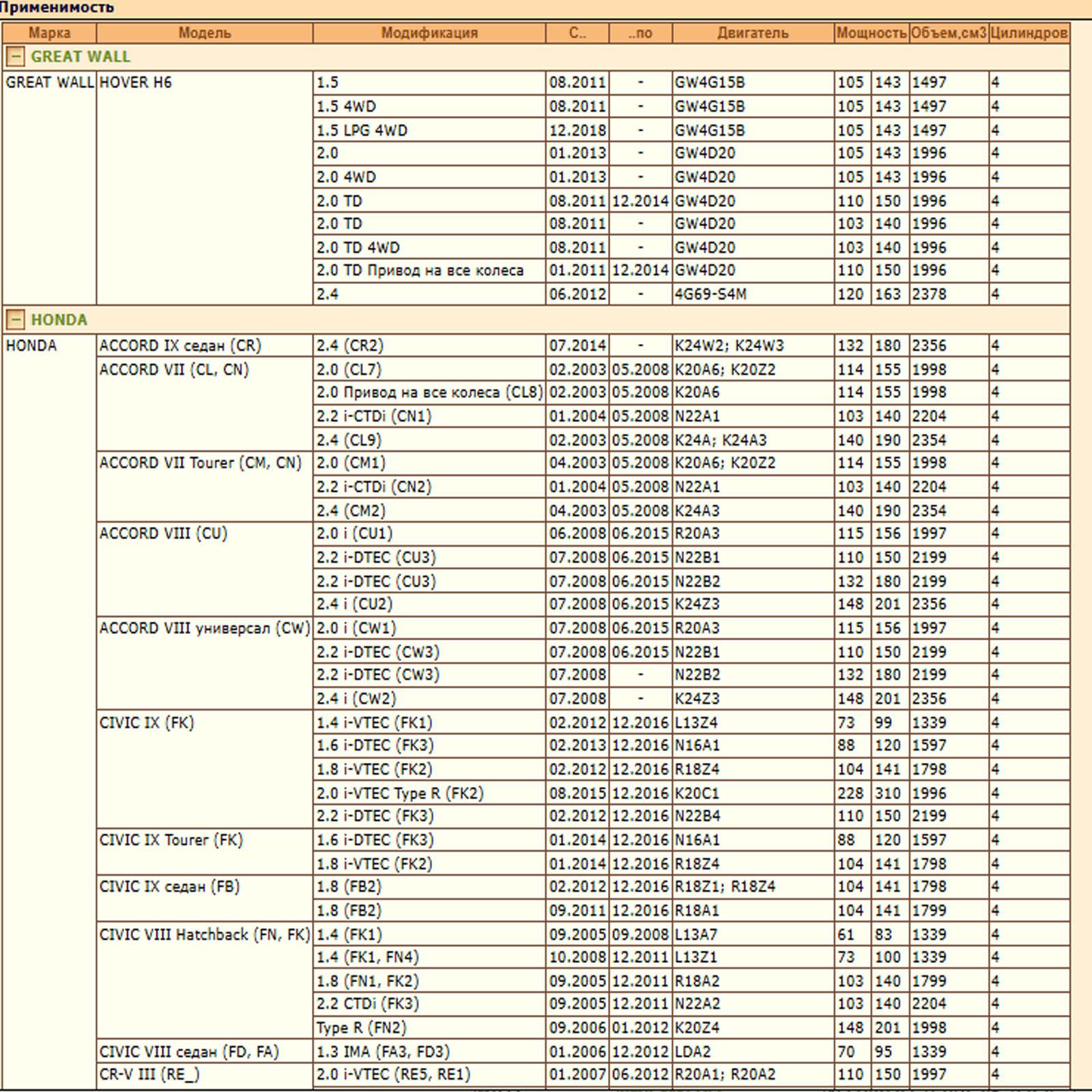Click the 1.3 IMA (FA3, FD3) modification
Viewport: 1092px width, 1092px height.
tap(383, 1051)
